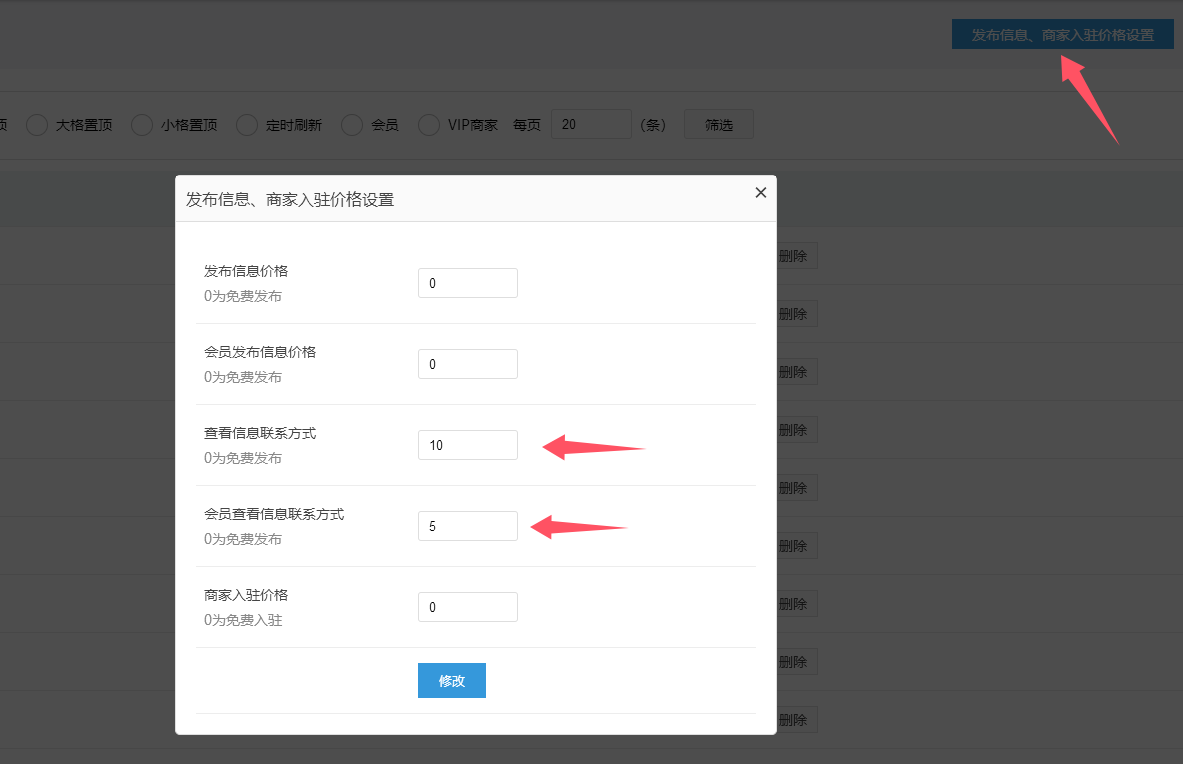Select the 大格置顶 radio button
The image size is (1183, 764).
tap(37, 125)
